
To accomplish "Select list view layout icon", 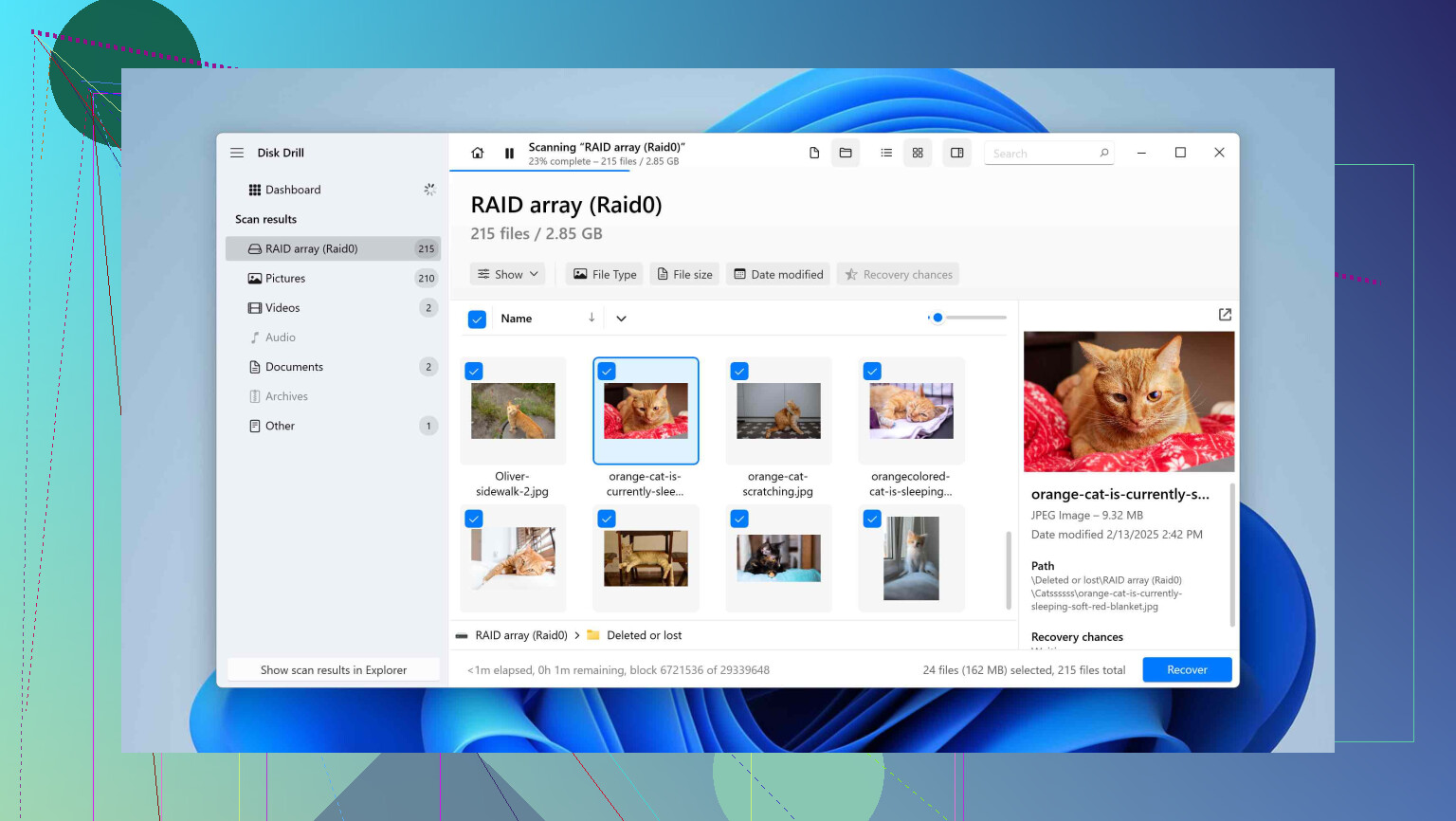I will [886, 153].
